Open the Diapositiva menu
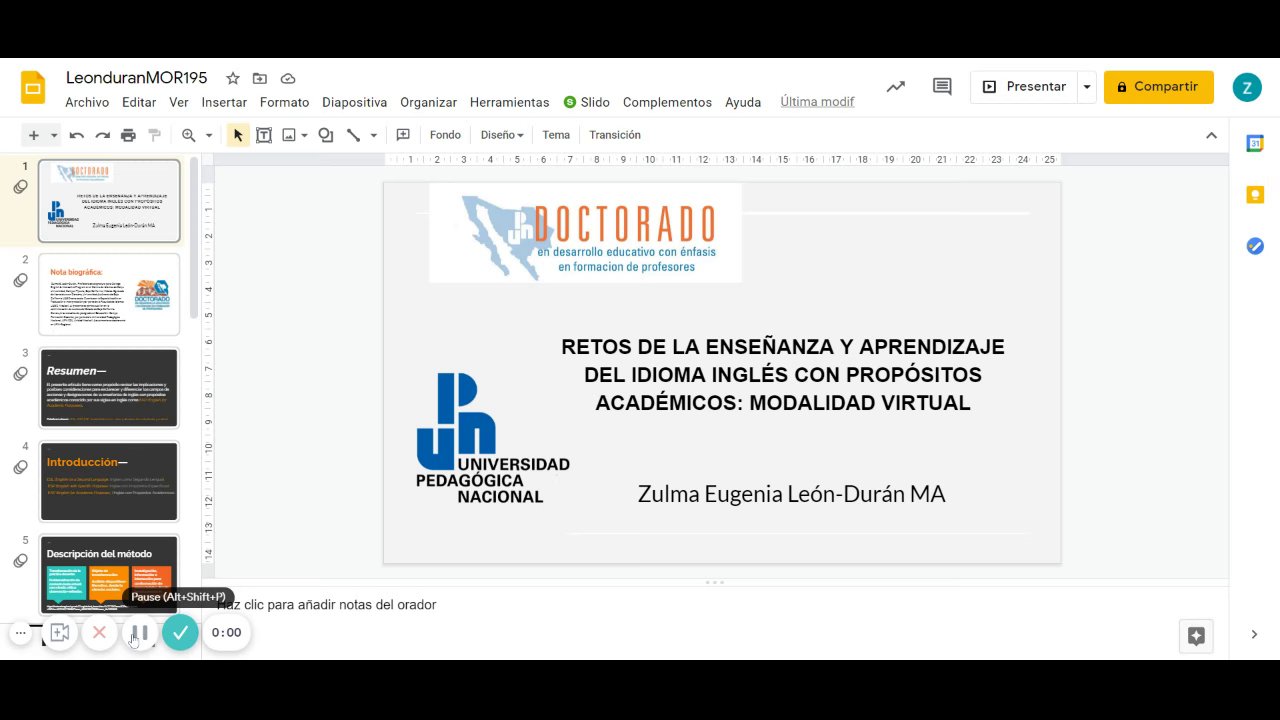1280x720 pixels. point(354,102)
